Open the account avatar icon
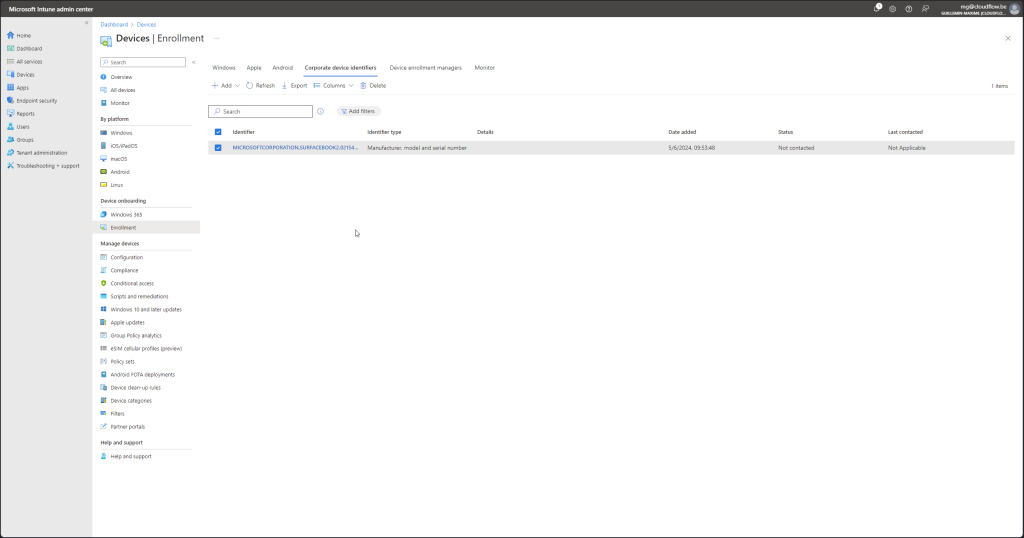Viewport: 1024px width, 538px height. pyautogui.click(x=1014, y=8)
